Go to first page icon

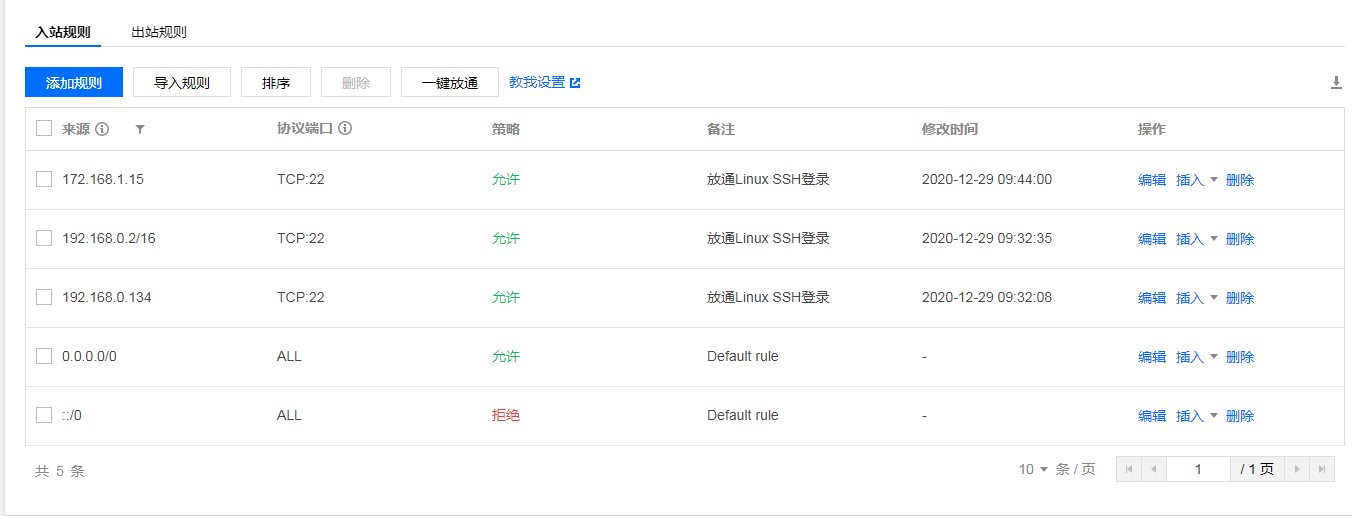click(1129, 469)
